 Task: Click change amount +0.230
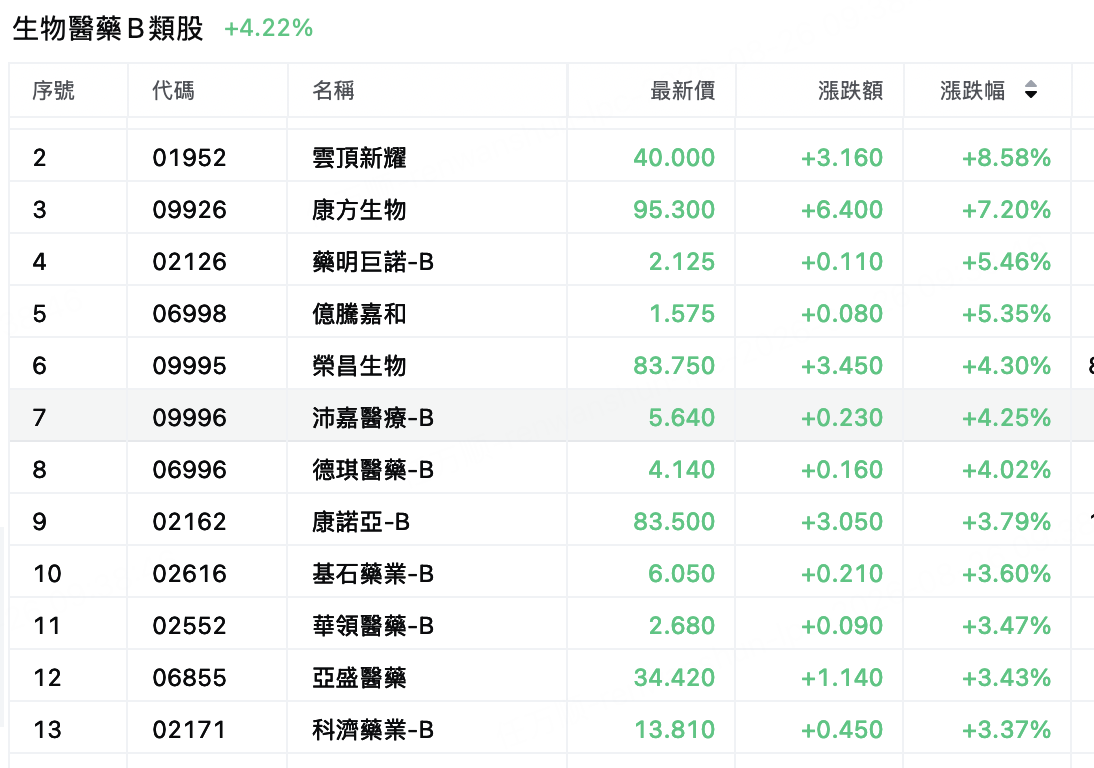coord(842,417)
